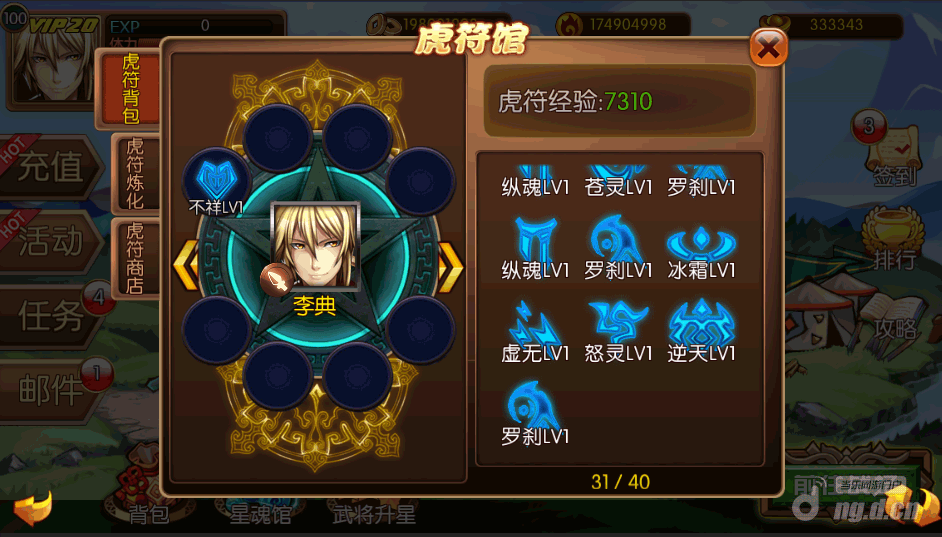942x537 pixels.
Task: Open the 排行 ranking trophy
Action: 893,239
